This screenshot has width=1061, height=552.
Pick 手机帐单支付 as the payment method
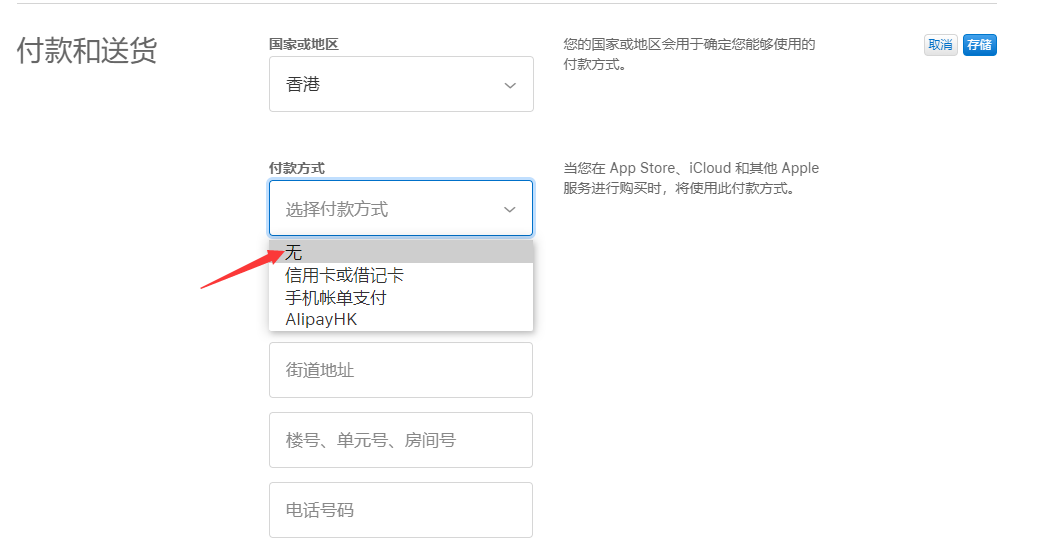(x=336, y=298)
